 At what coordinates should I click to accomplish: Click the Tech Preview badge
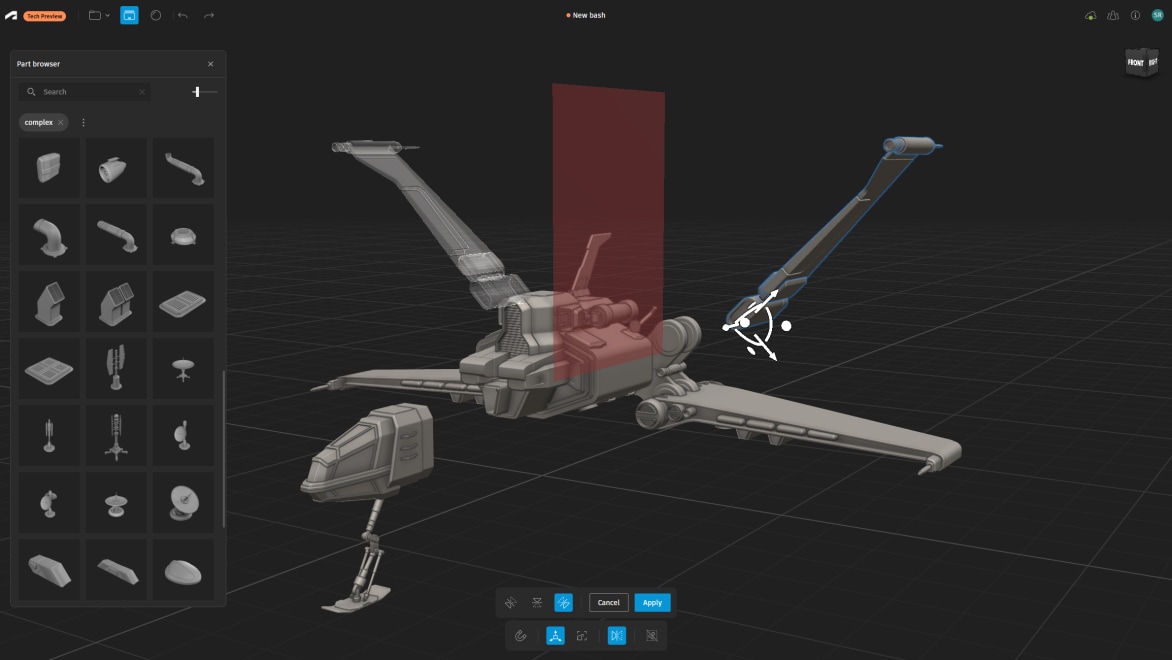[44, 16]
